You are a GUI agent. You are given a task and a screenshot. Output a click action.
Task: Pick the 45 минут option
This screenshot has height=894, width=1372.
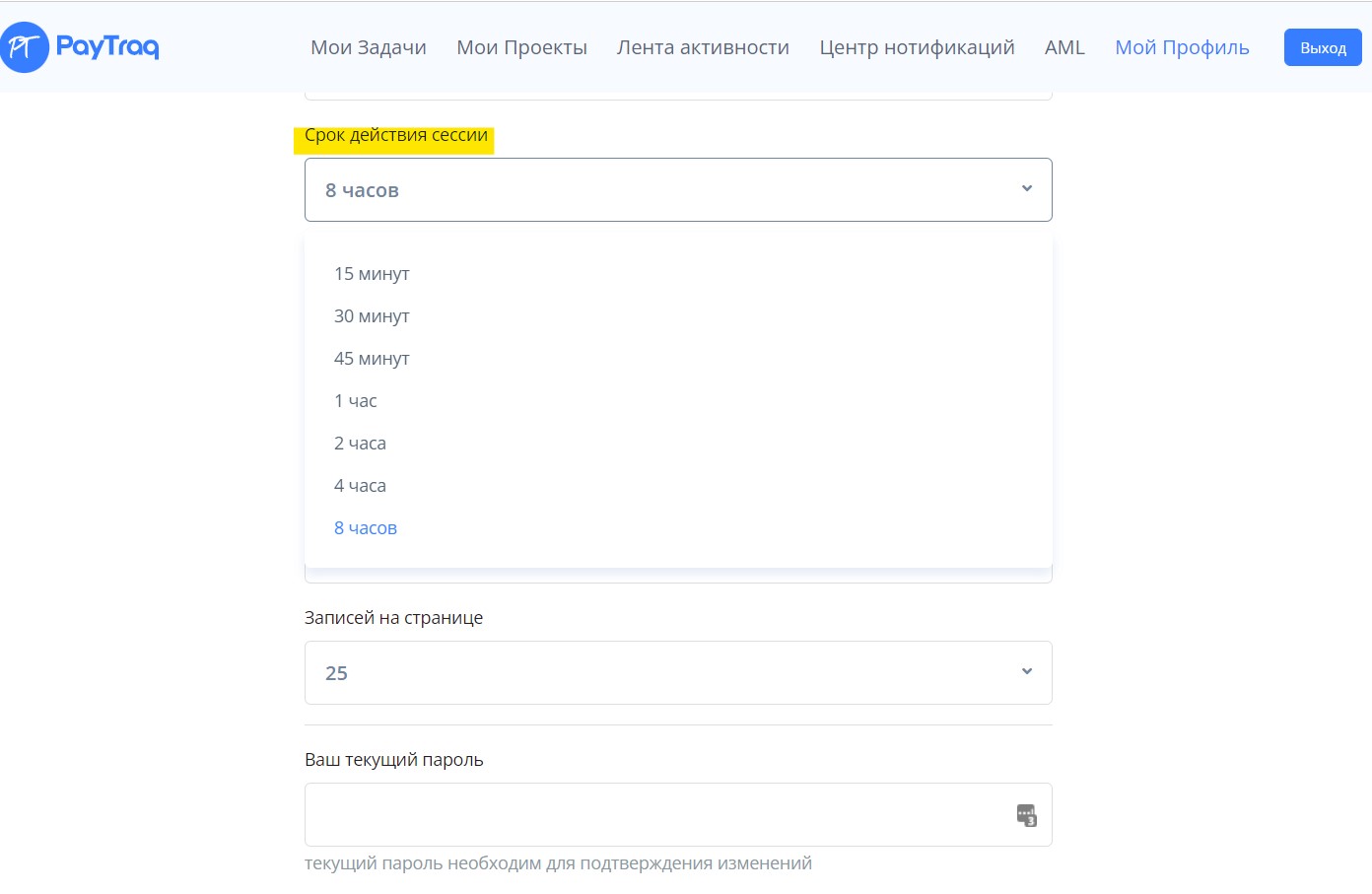pyautogui.click(x=372, y=359)
